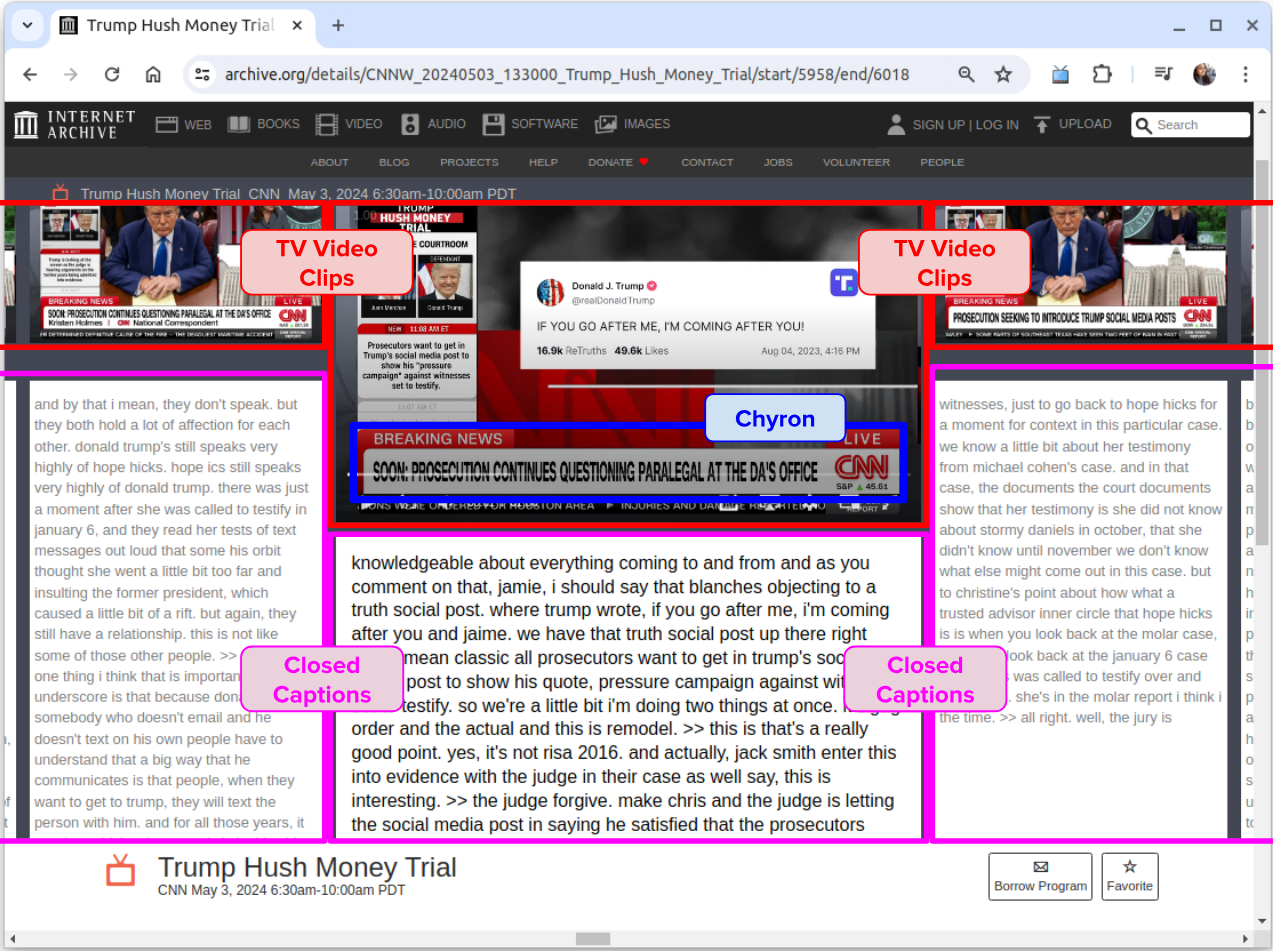Click the TV extension icon in the browser toolbar
Image resolution: width=1273 pixels, height=951 pixels.
pyautogui.click(x=1060, y=75)
